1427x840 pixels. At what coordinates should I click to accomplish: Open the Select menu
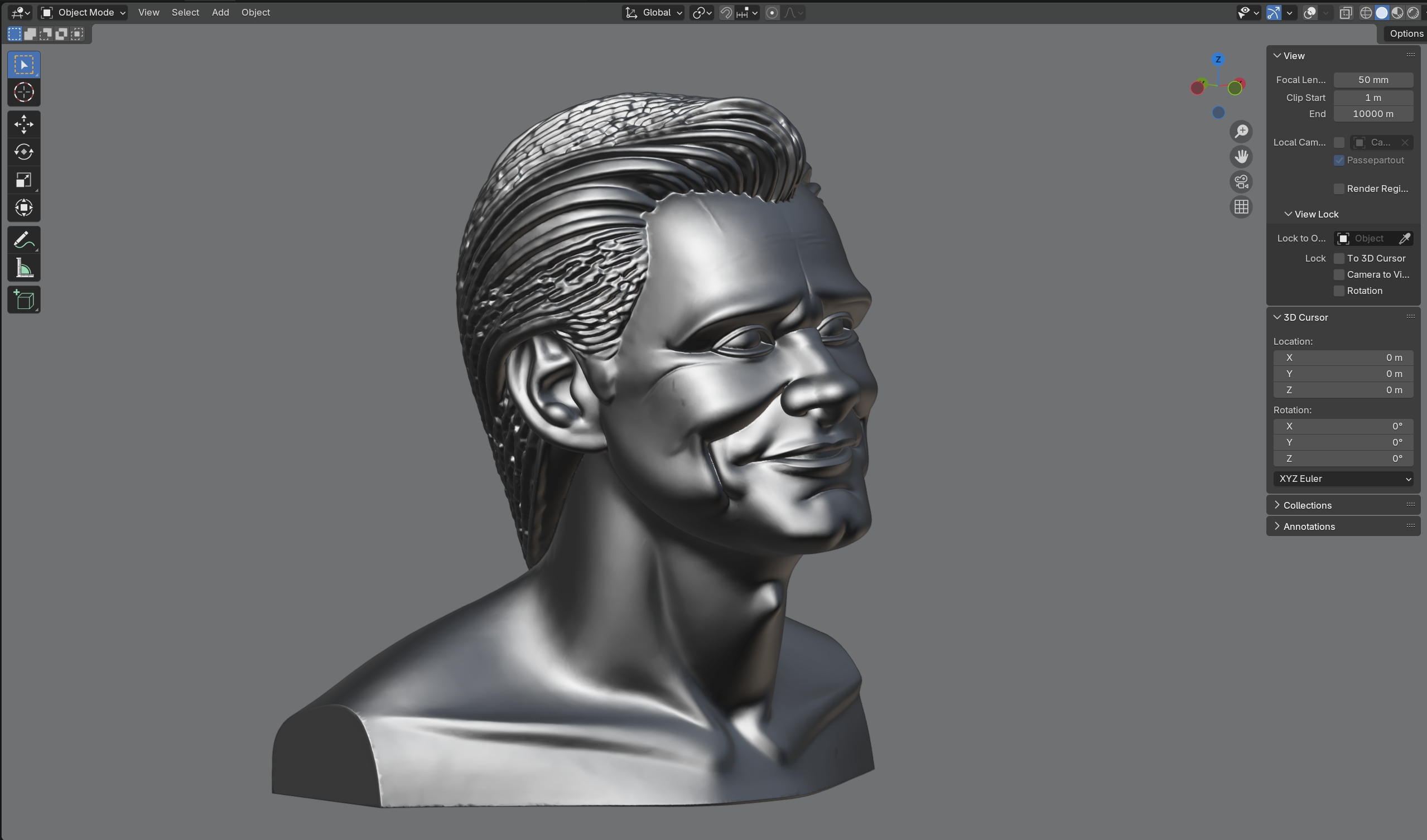pyautogui.click(x=185, y=12)
